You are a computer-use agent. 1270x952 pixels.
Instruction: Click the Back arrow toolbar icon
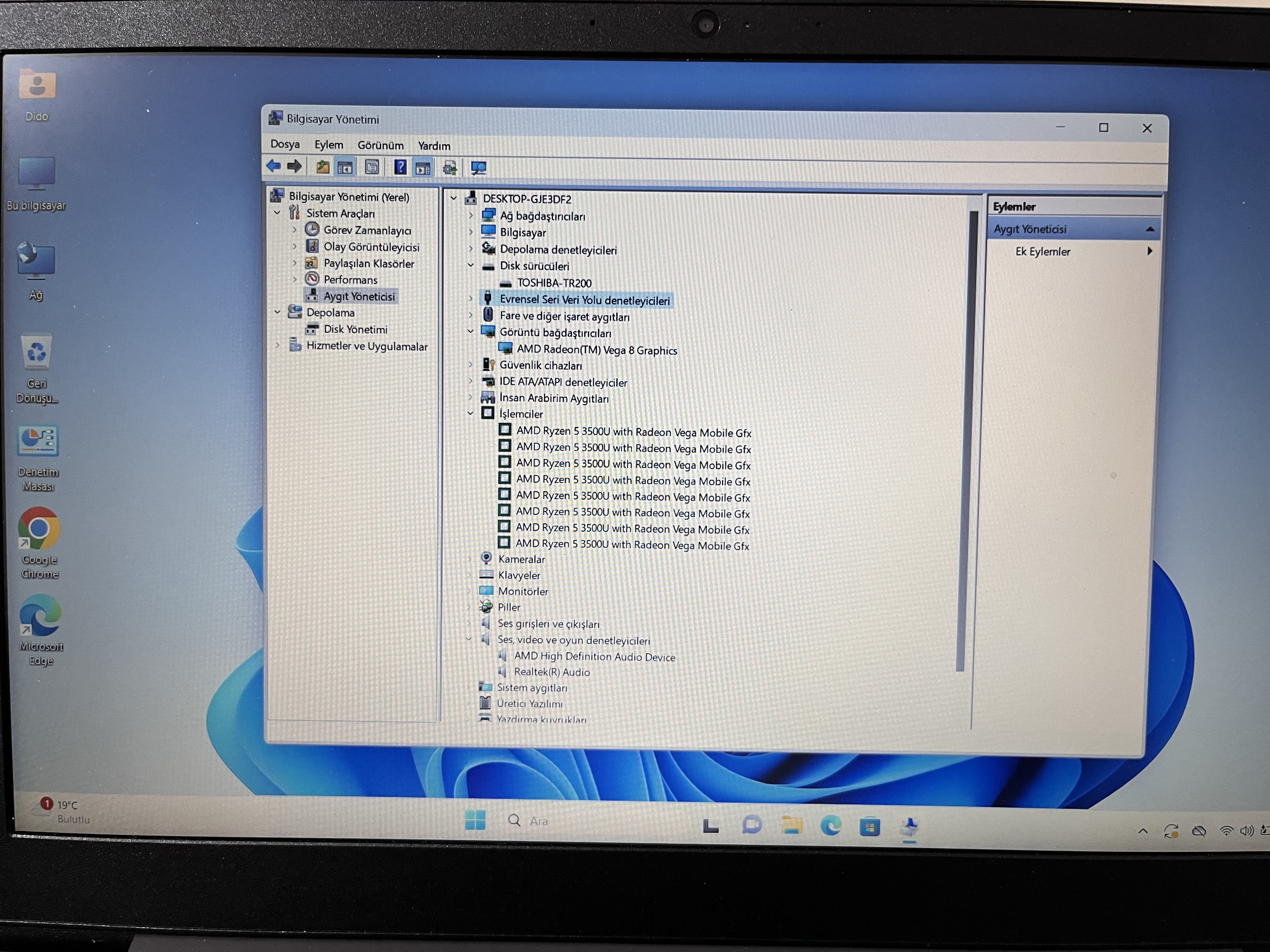(273, 167)
